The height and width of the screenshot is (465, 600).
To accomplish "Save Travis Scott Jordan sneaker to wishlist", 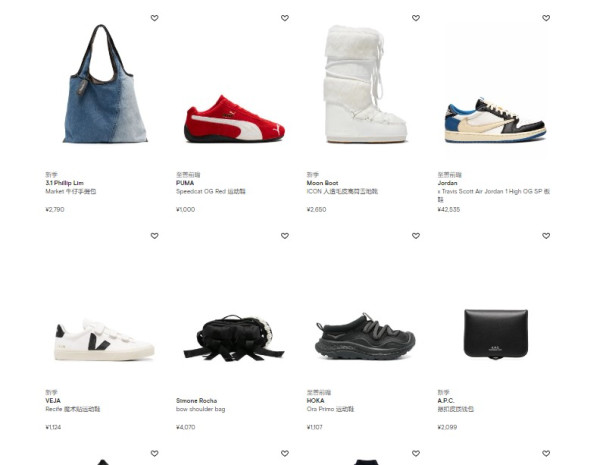I will (x=546, y=18).
